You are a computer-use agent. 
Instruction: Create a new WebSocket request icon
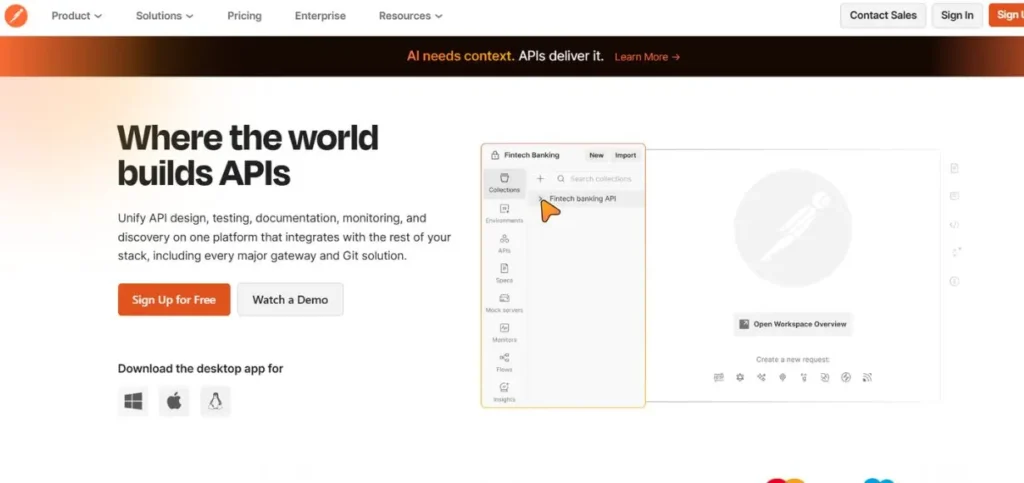coord(825,377)
